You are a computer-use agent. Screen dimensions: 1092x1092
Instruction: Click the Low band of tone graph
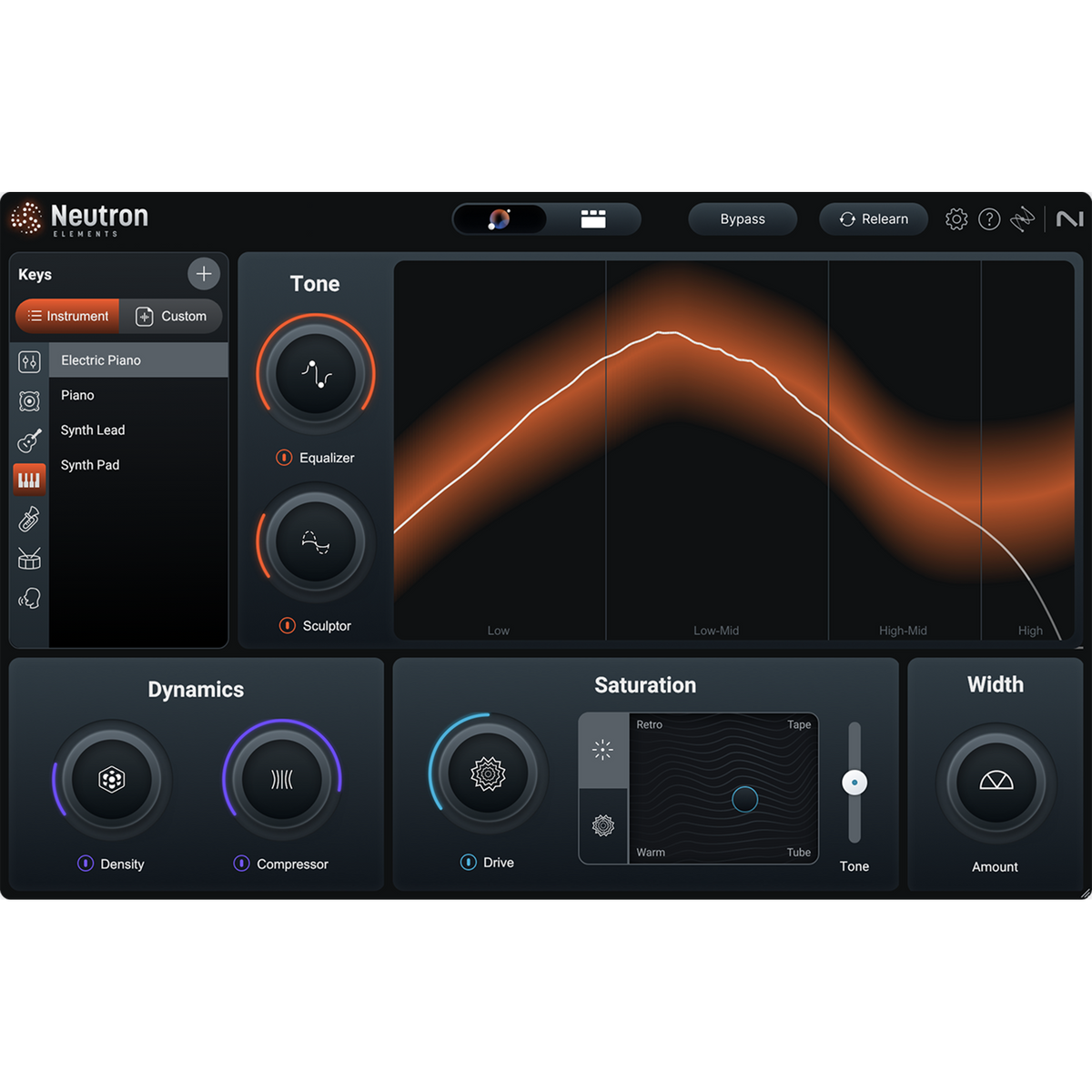click(500, 450)
